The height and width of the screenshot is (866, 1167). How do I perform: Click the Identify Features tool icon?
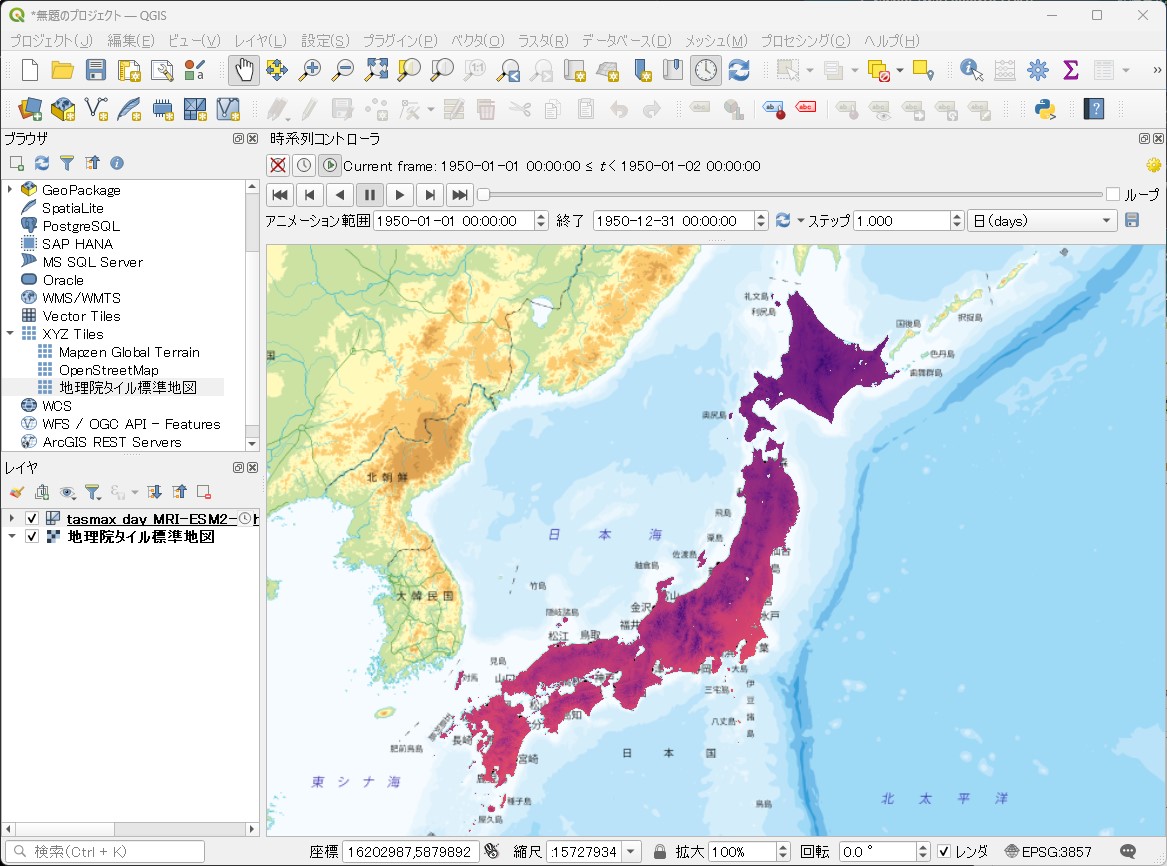[971, 71]
